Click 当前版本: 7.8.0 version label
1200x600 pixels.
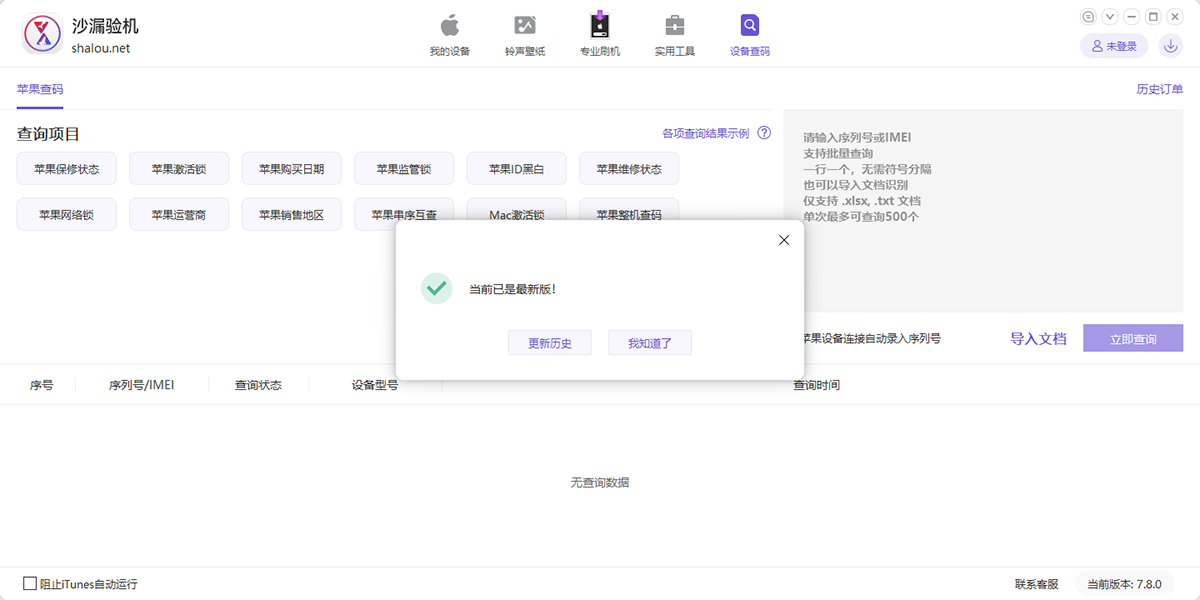coord(1124,584)
